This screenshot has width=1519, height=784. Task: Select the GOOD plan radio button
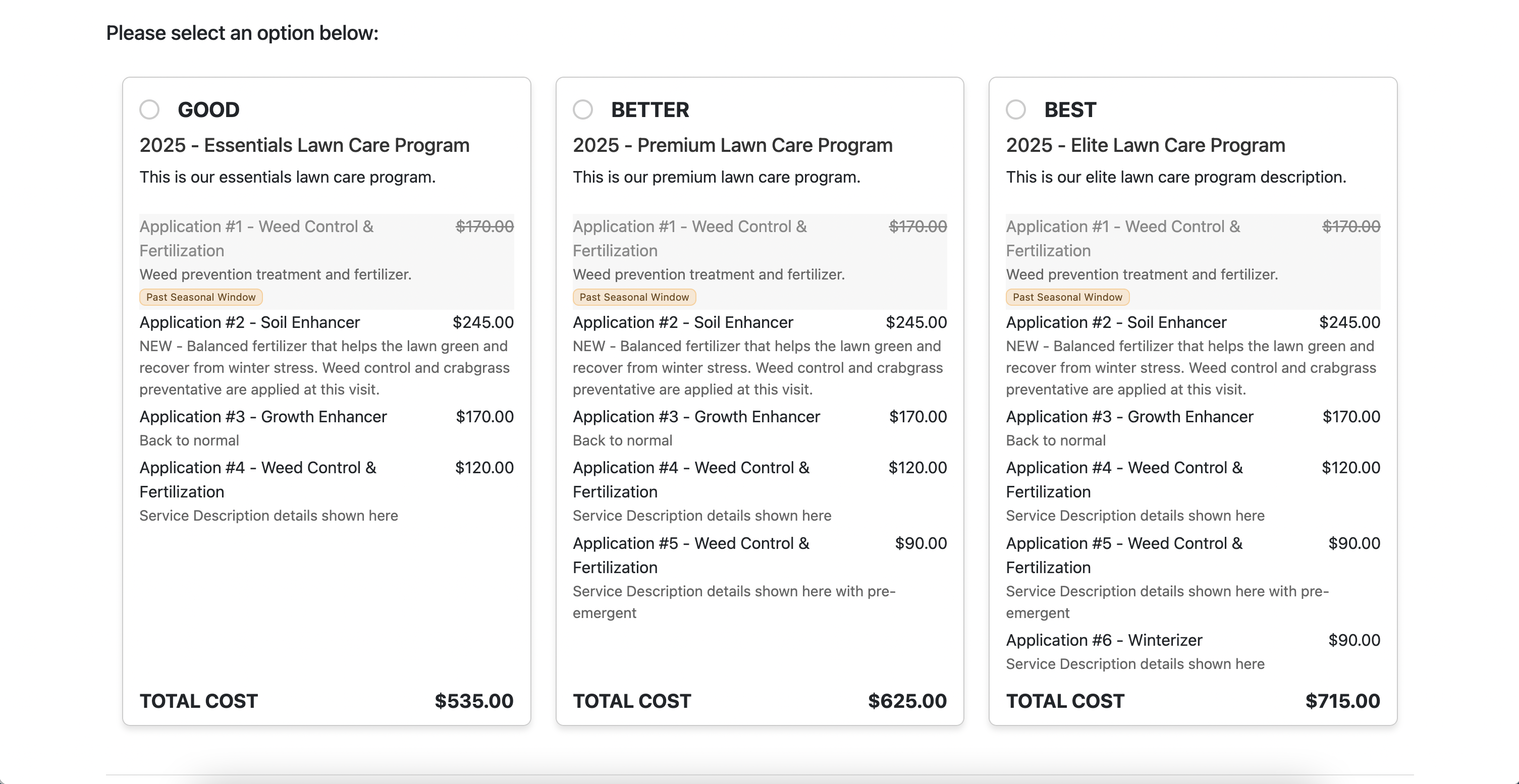149,109
